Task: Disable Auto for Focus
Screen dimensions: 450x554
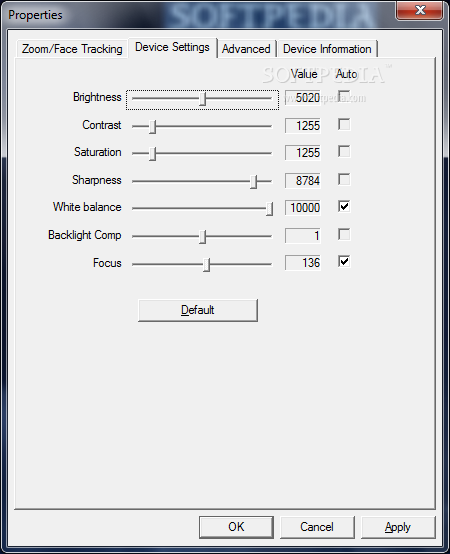Action: (344, 262)
